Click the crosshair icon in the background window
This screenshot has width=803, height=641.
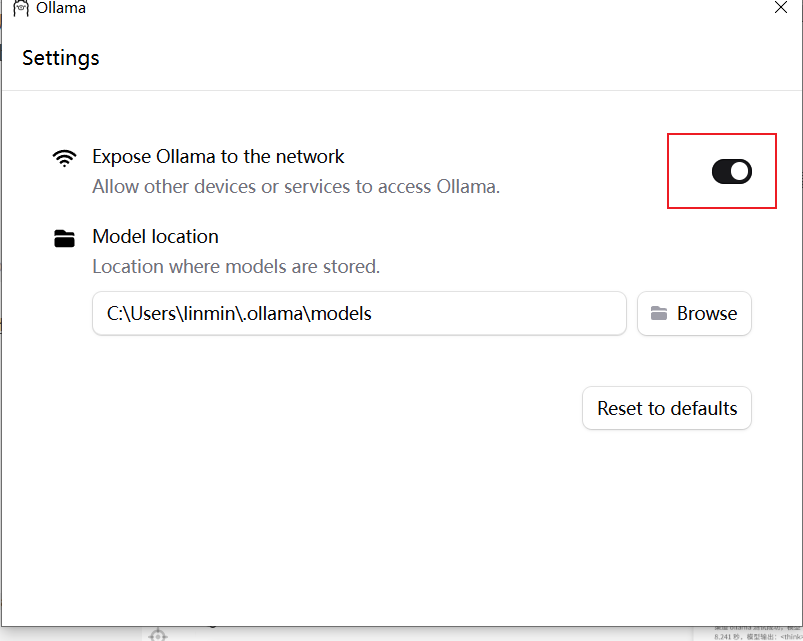158,635
